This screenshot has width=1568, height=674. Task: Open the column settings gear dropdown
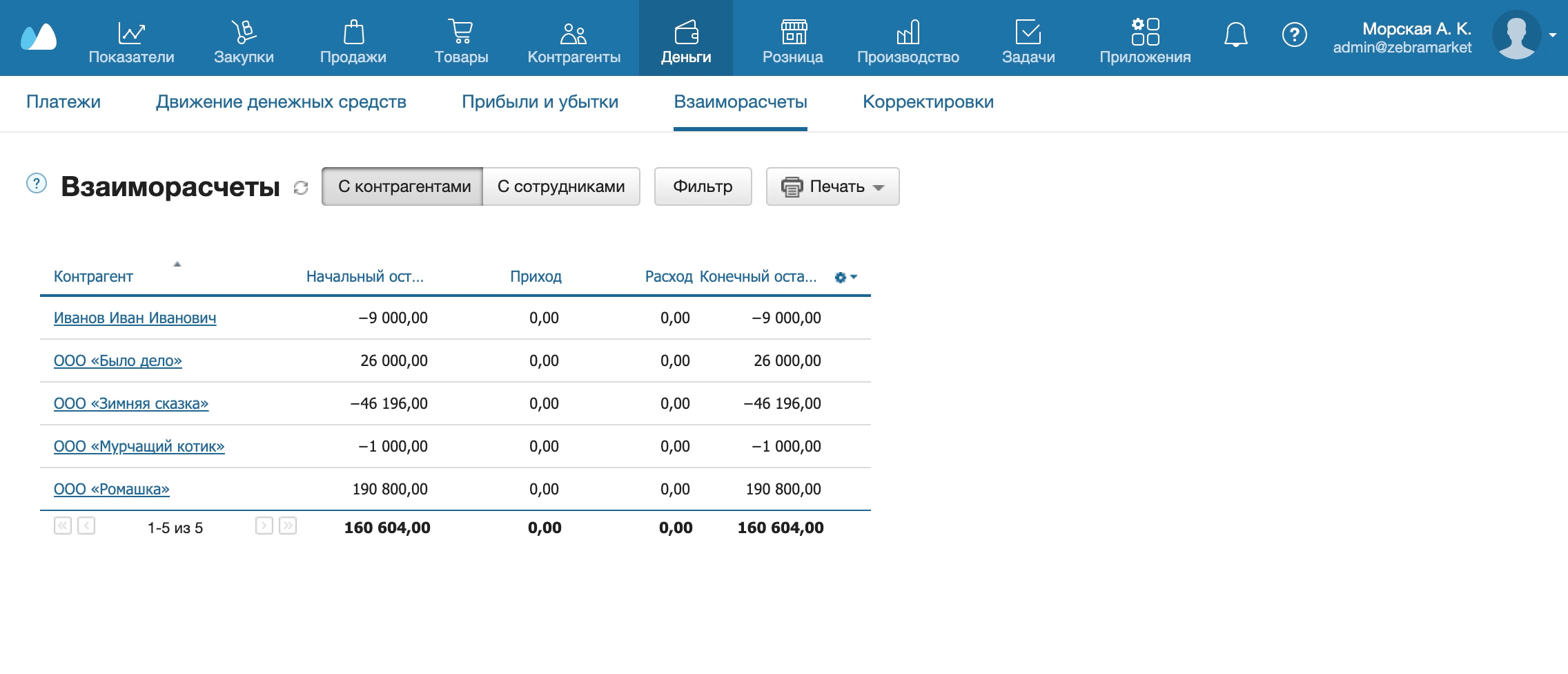[844, 276]
